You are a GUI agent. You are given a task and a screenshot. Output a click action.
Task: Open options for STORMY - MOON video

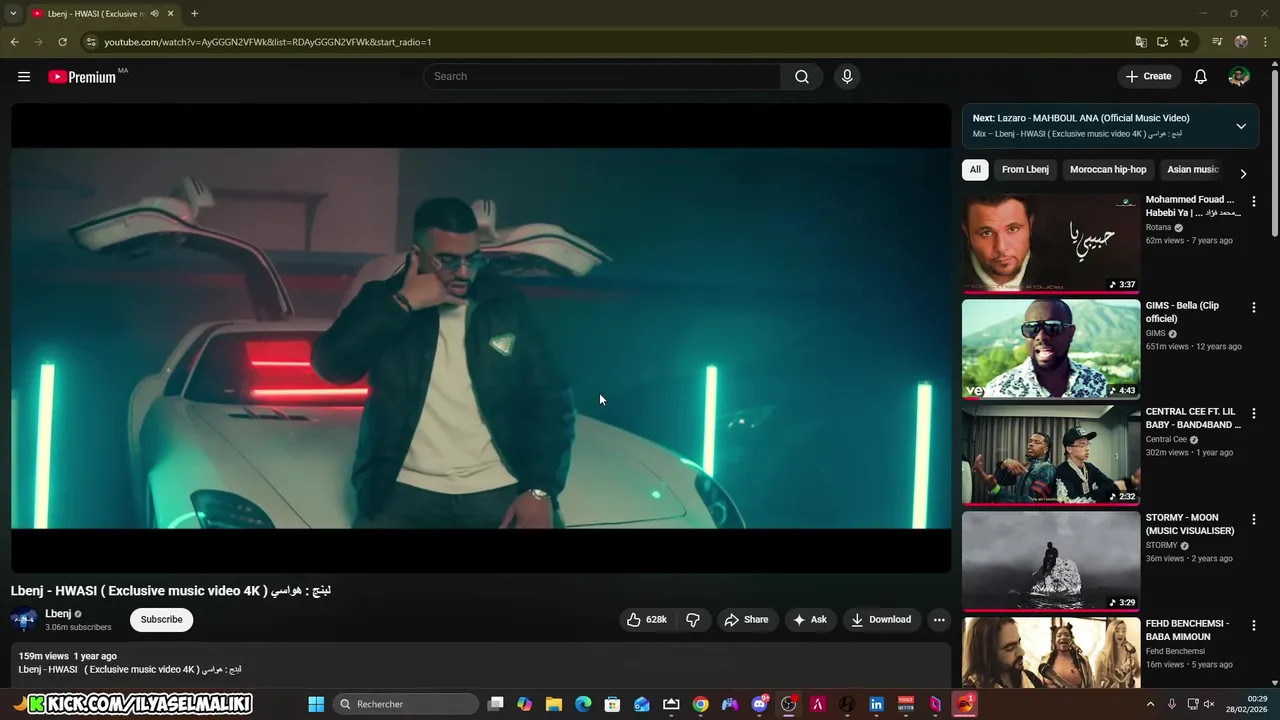pos(1254,519)
